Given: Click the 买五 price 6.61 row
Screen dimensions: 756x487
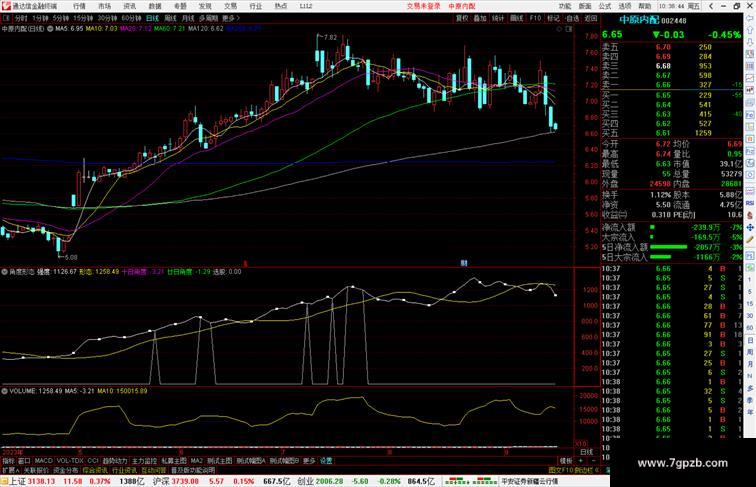Looking at the screenshot, I should (x=672, y=133).
